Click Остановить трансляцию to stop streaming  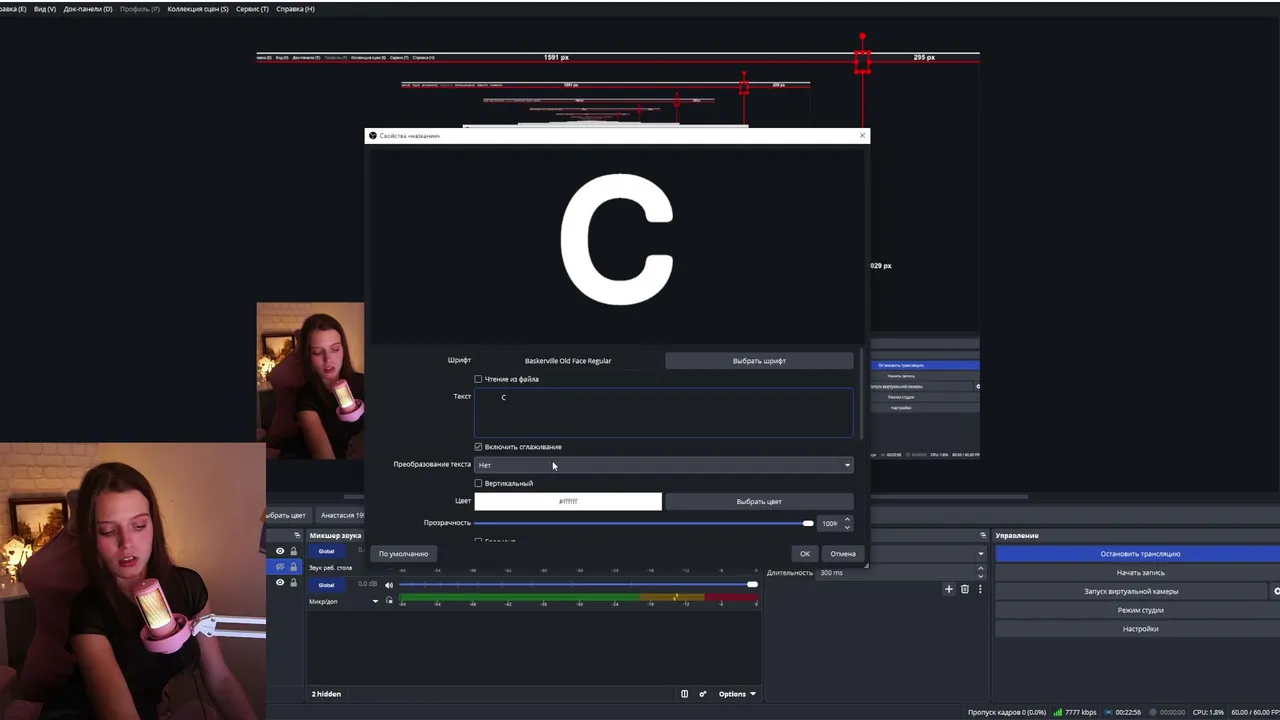(1140, 554)
